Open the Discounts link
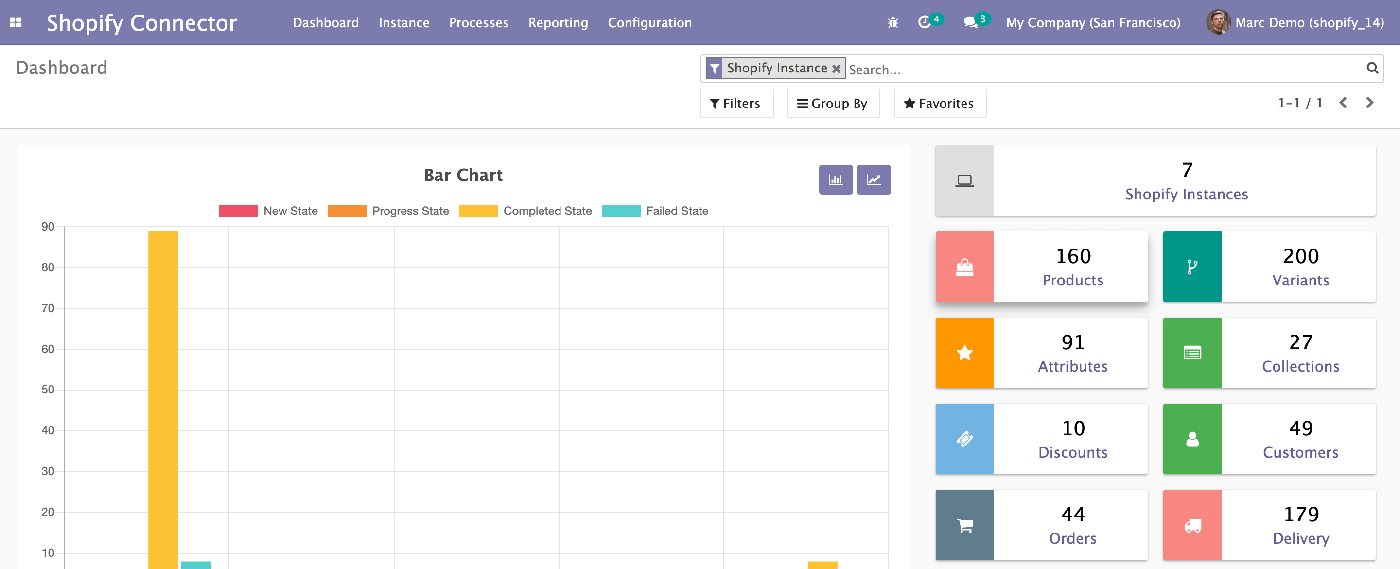Image resolution: width=1400 pixels, height=569 pixels. click(x=1073, y=452)
